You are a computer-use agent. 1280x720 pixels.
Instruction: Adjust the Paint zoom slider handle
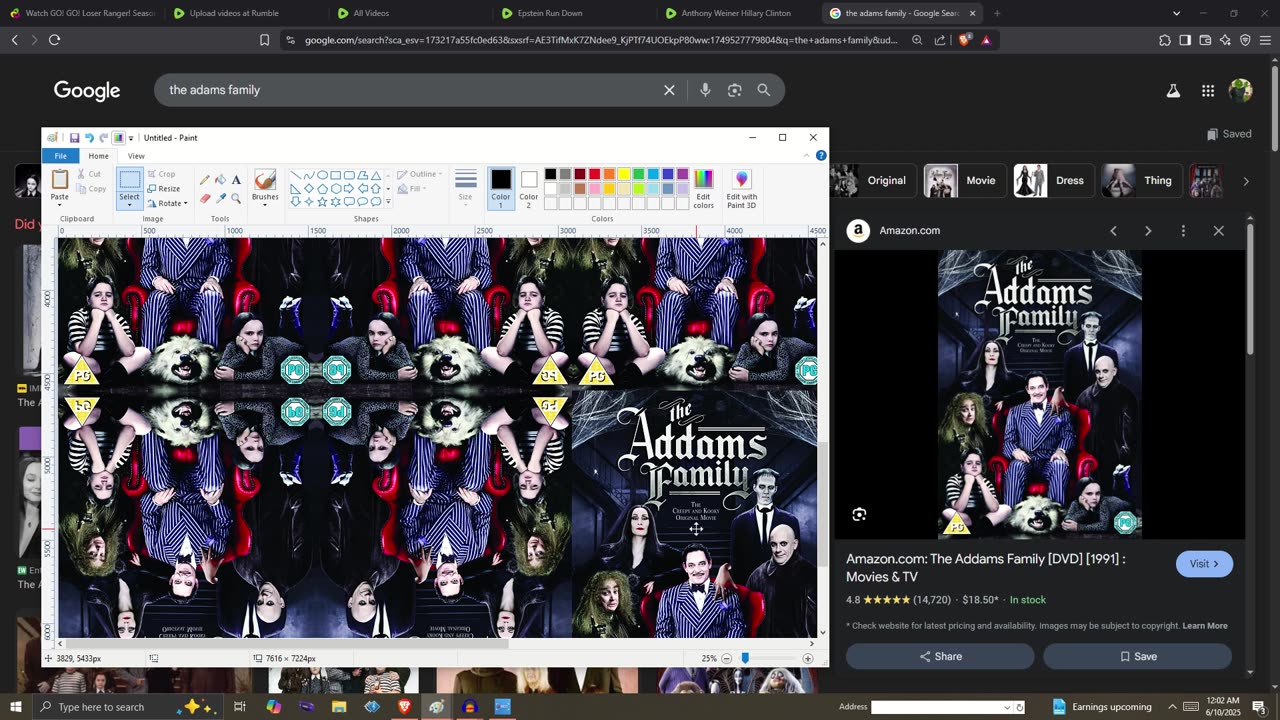[745, 659]
